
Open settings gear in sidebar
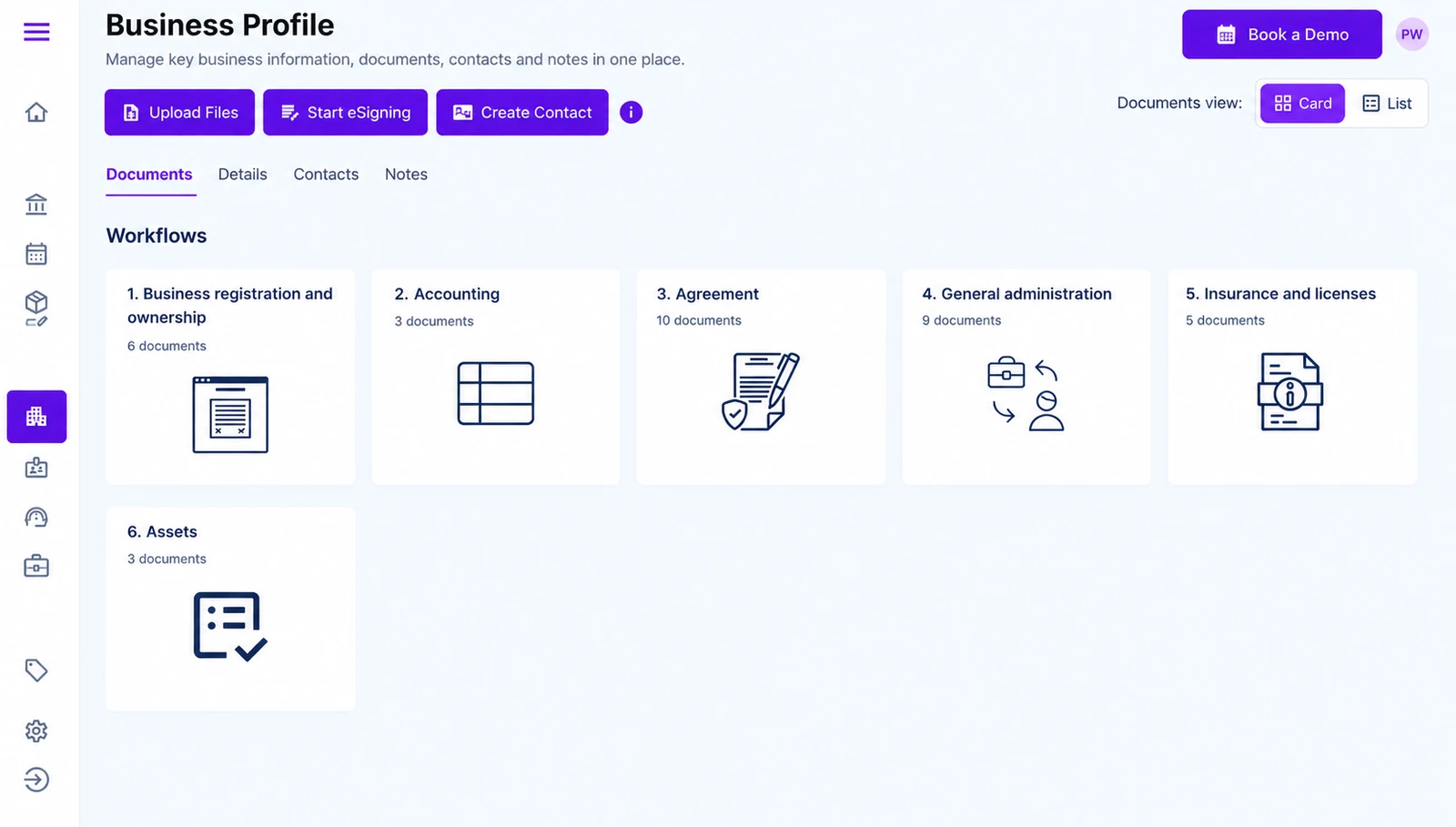36,731
